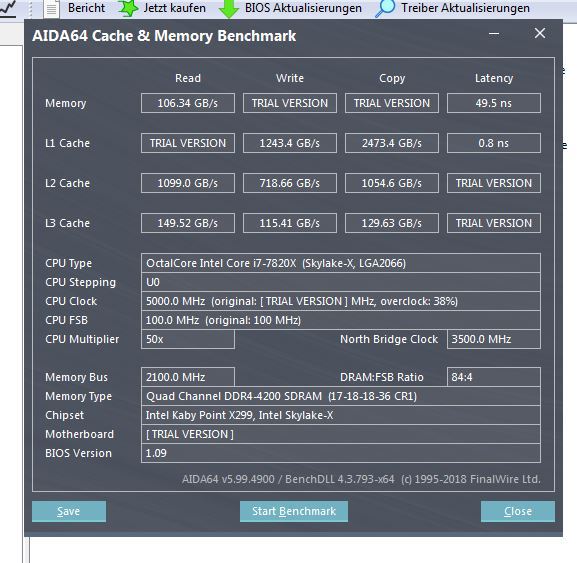Click the L3 Cache Write 115.41 GB/s value
577x563 pixels.
tap(290, 223)
